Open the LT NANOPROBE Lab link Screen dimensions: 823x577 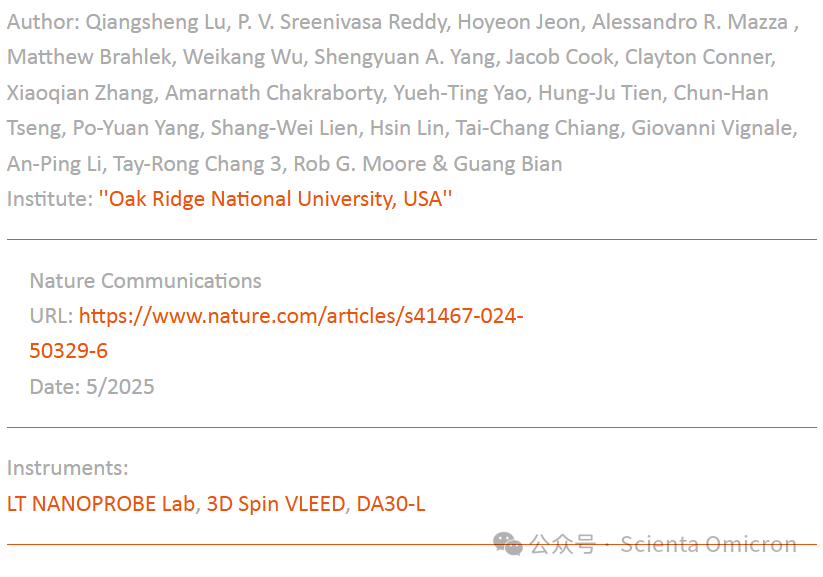(x=101, y=504)
